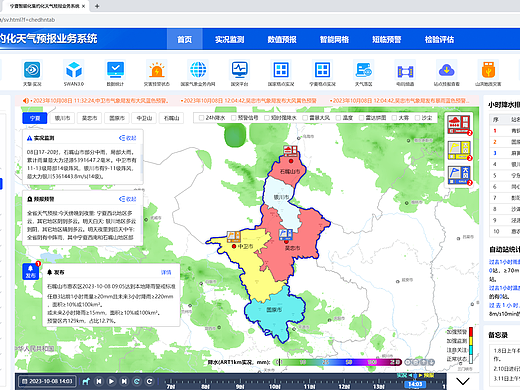Enable the 大雾 checkbox
This screenshot has width=520, height=390.
394,118
